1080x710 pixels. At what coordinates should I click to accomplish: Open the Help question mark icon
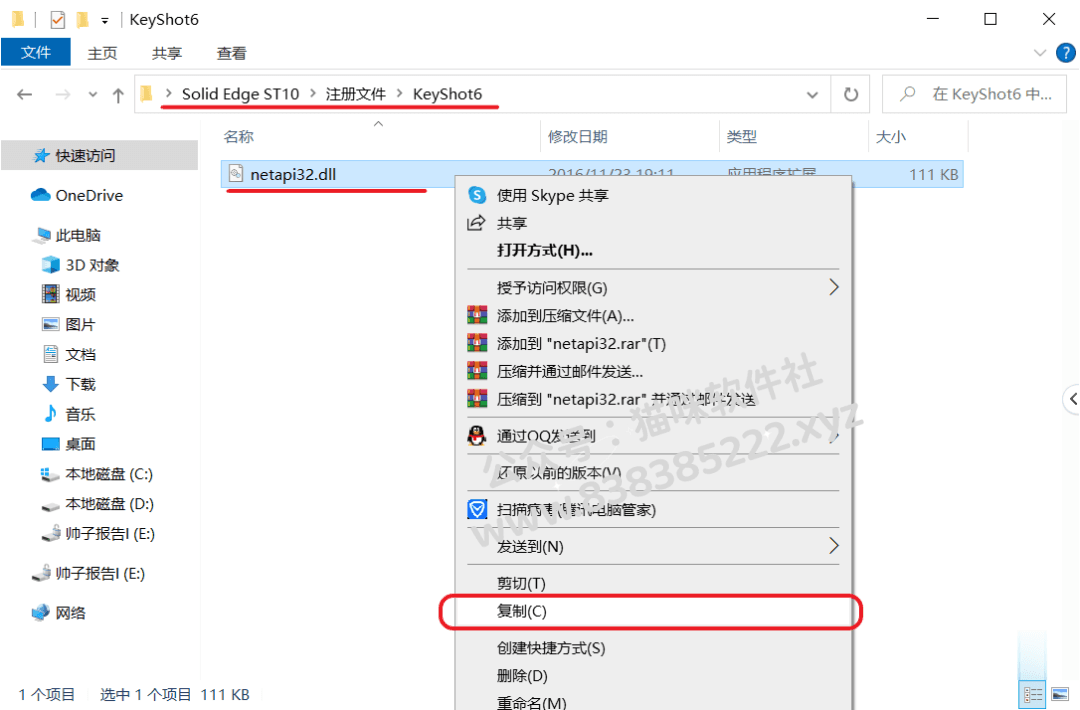pyautogui.click(x=1066, y=53)
